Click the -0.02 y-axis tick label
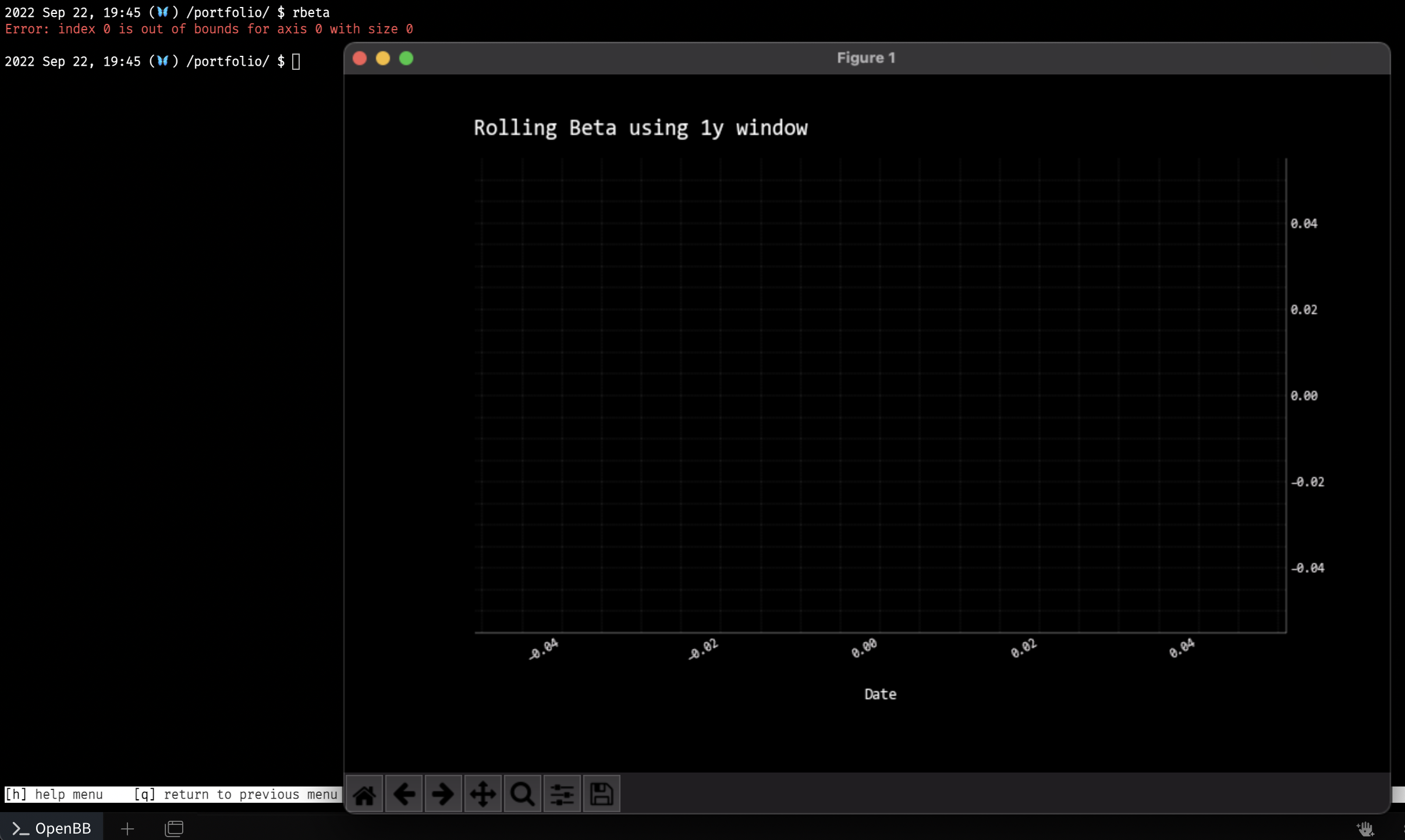The image size is (1405, 840). tap(1307, 482)
